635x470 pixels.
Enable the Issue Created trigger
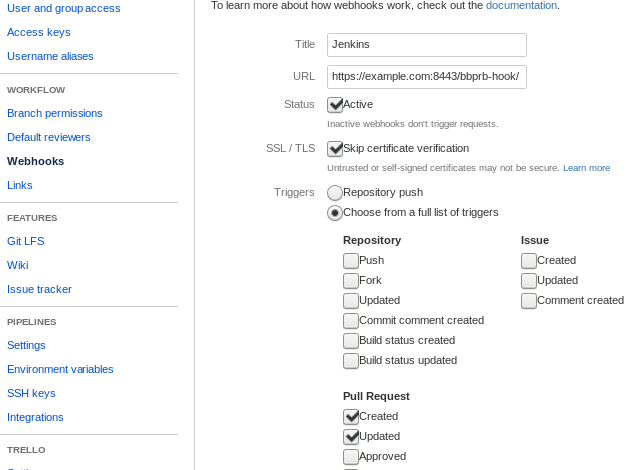(529, 261)
